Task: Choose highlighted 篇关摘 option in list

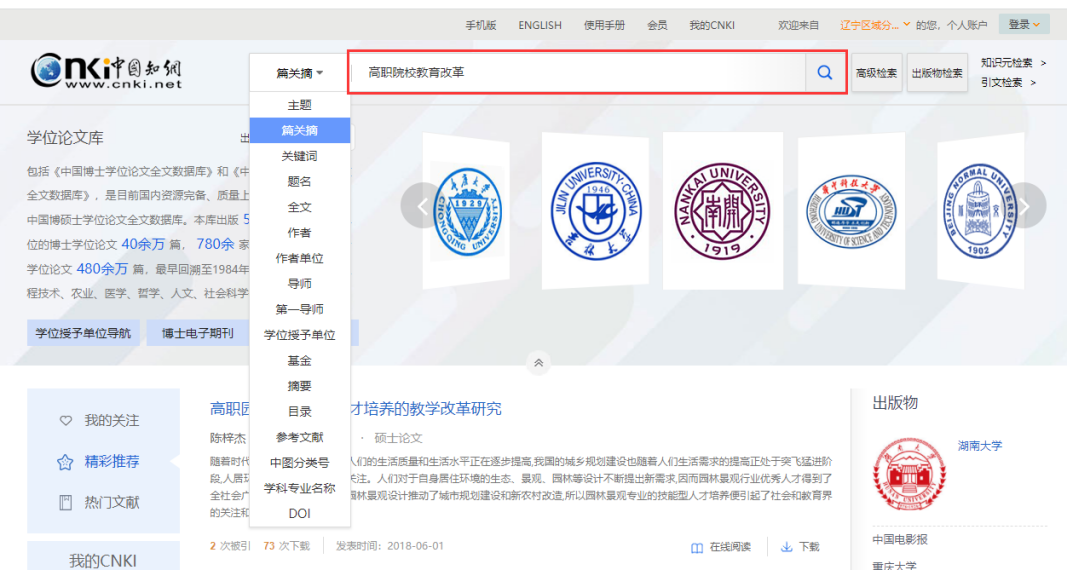Action: [x=299, y=131]
